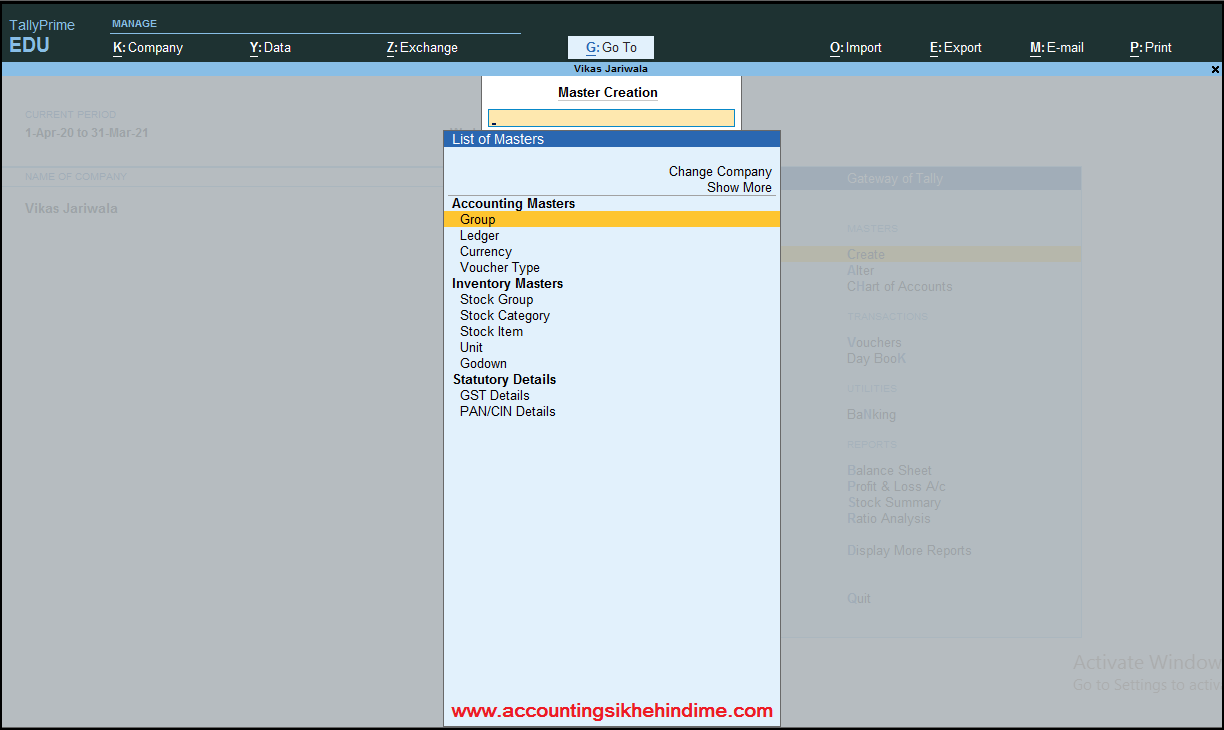Viewport: 1224px width, 730px height.
Task: Click the current period 1-Apr-20 to 31-Mar-21
Action: coord(87,133)
